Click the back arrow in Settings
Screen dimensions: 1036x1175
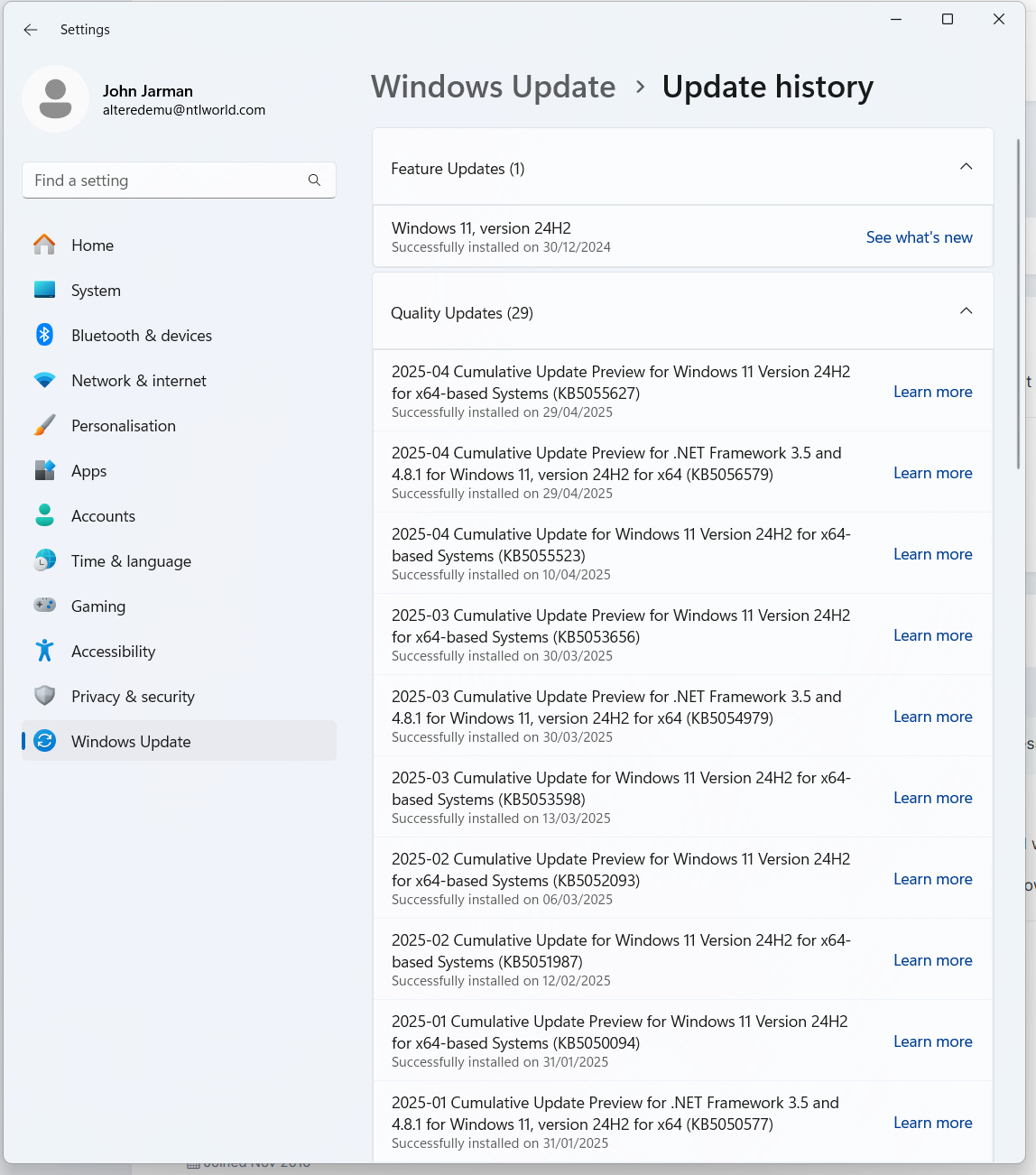[x=31, y=30]
